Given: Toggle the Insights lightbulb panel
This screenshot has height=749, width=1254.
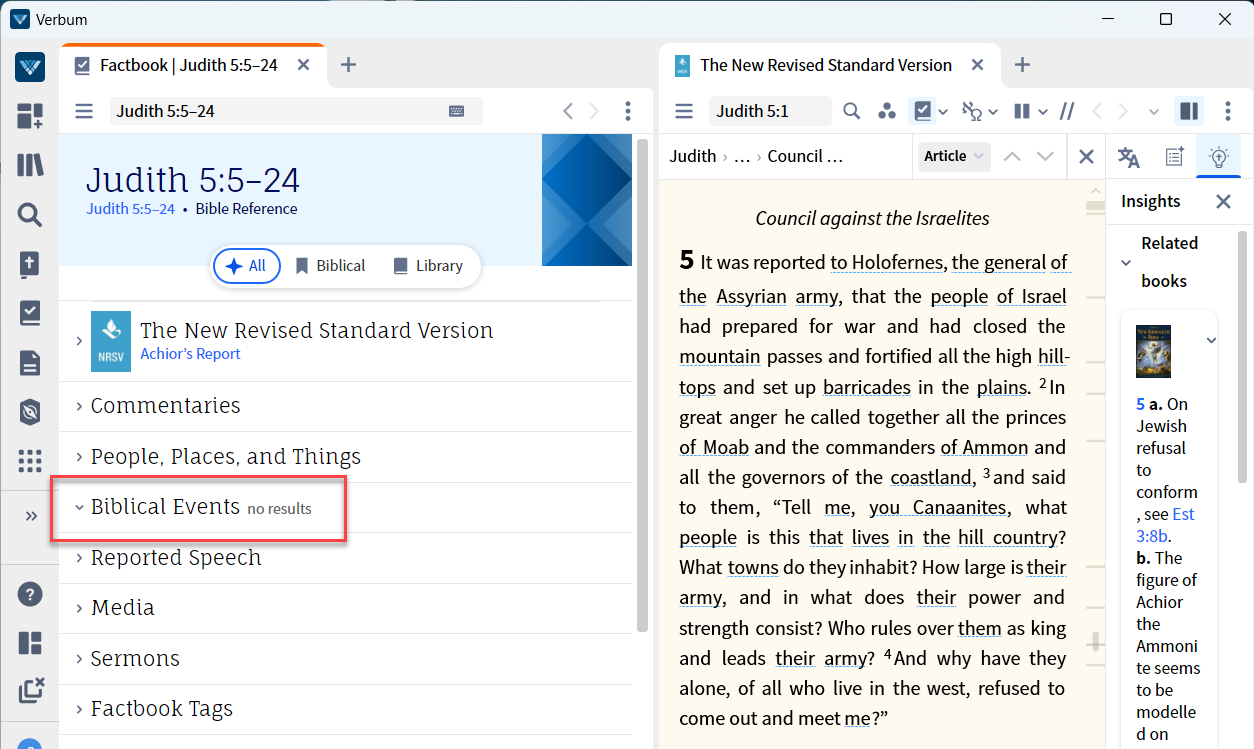Looking at the screenshot, I should pos(1218,157).
